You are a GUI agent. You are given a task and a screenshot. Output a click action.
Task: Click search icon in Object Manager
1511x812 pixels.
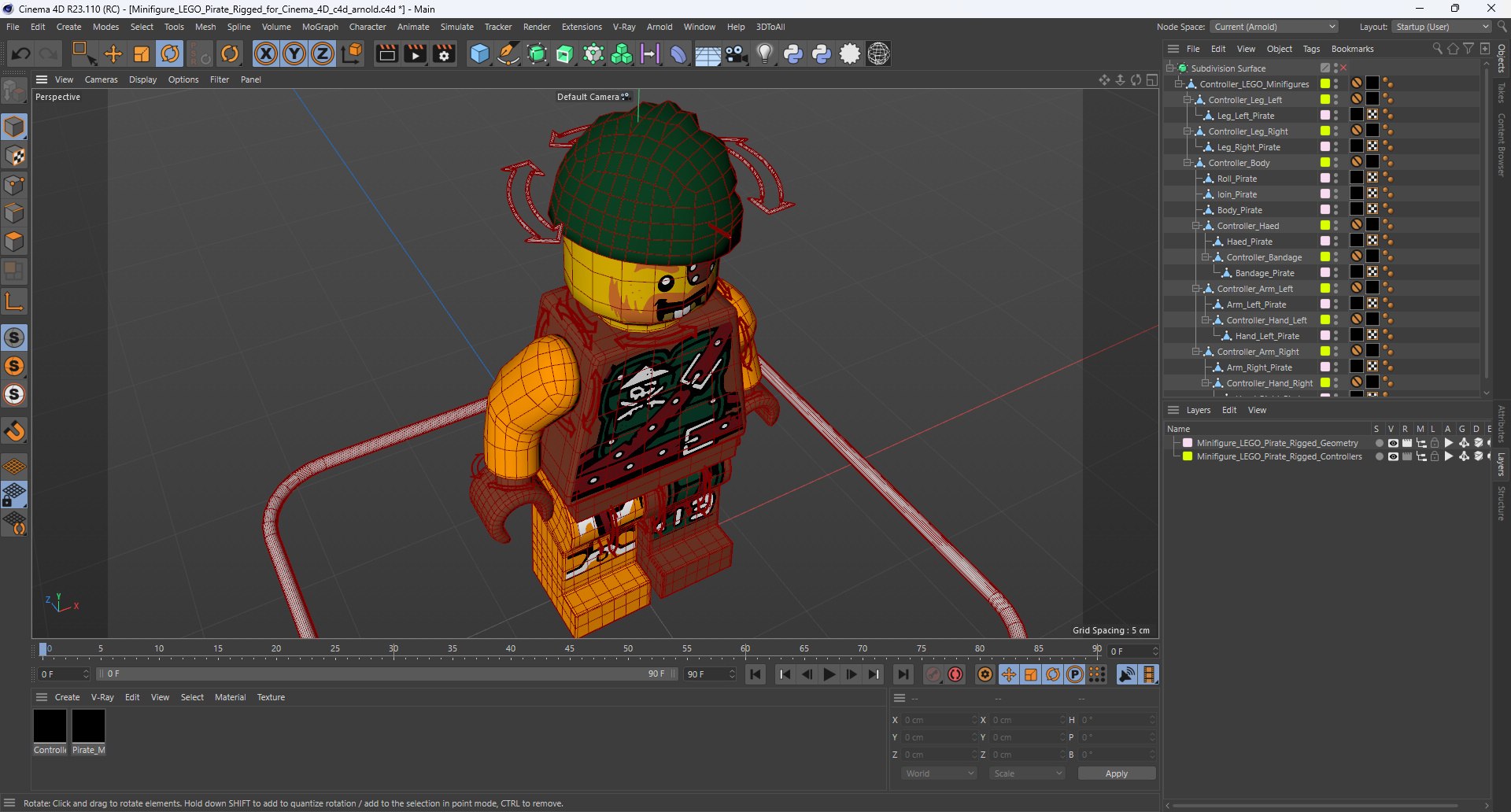point(1437,49)
